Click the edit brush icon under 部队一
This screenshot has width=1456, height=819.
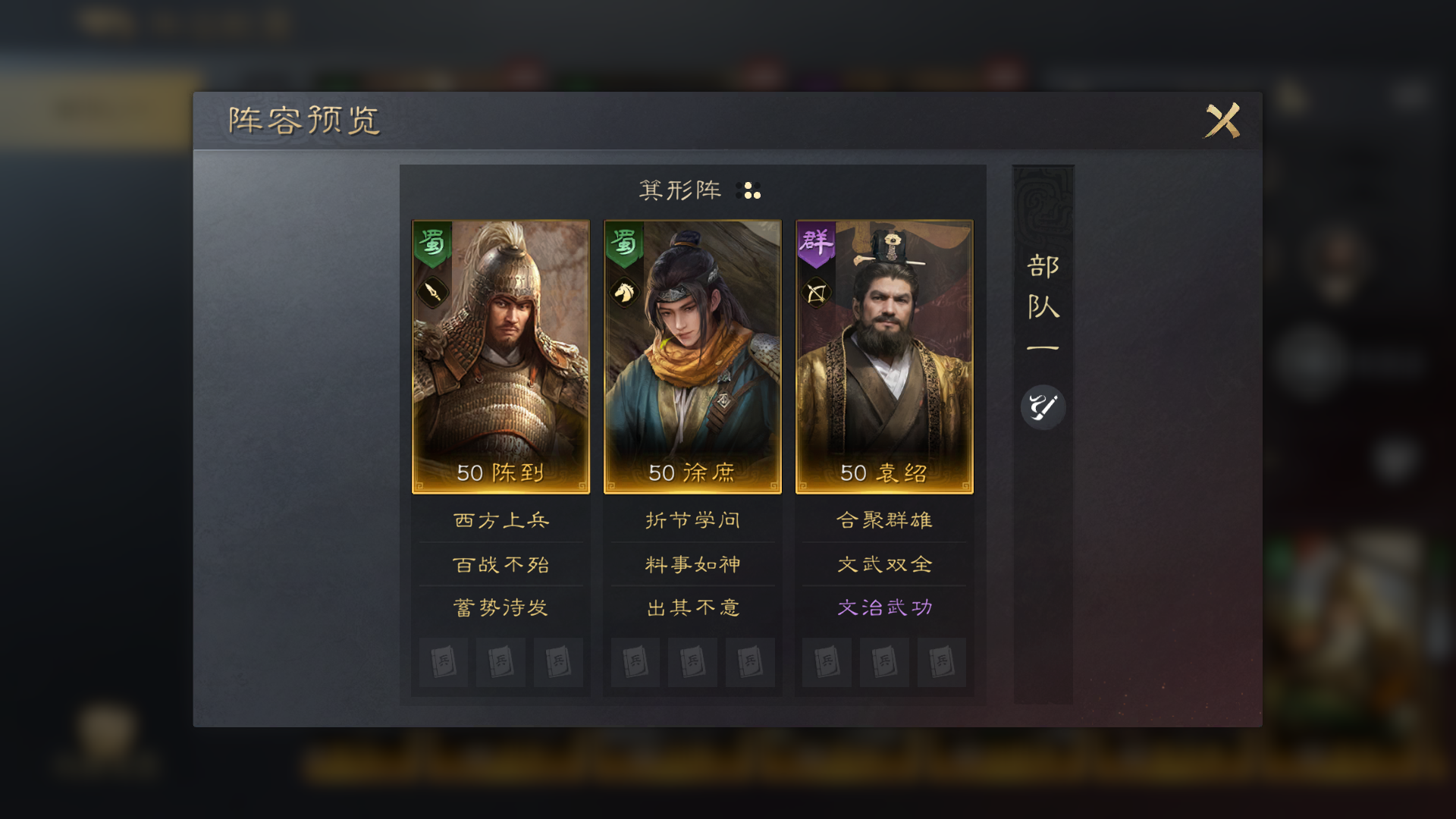1043,407
